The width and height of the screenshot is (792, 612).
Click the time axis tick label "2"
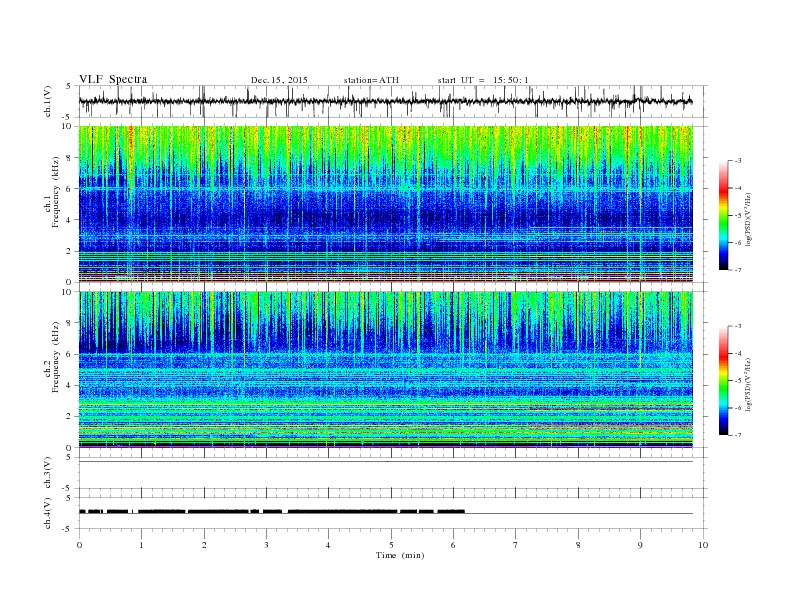point(204,545)
